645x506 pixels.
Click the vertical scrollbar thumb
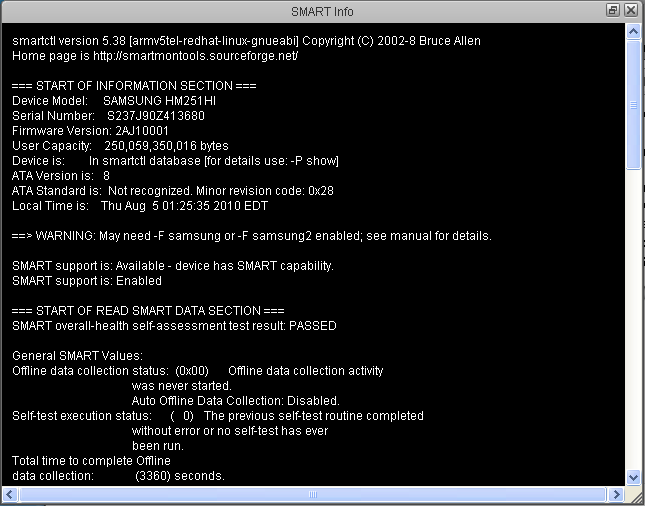(x=632, y=106)
